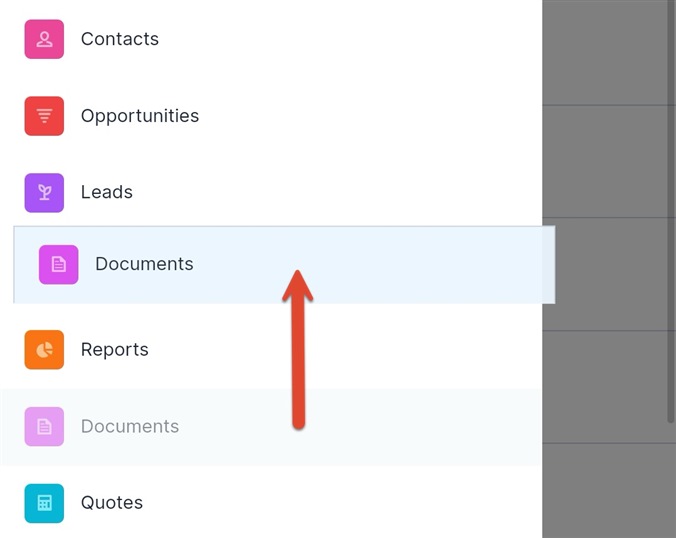Click the magenta icon on the dragged Documents row
Screen dimensions: 676x538
point(59,265)
